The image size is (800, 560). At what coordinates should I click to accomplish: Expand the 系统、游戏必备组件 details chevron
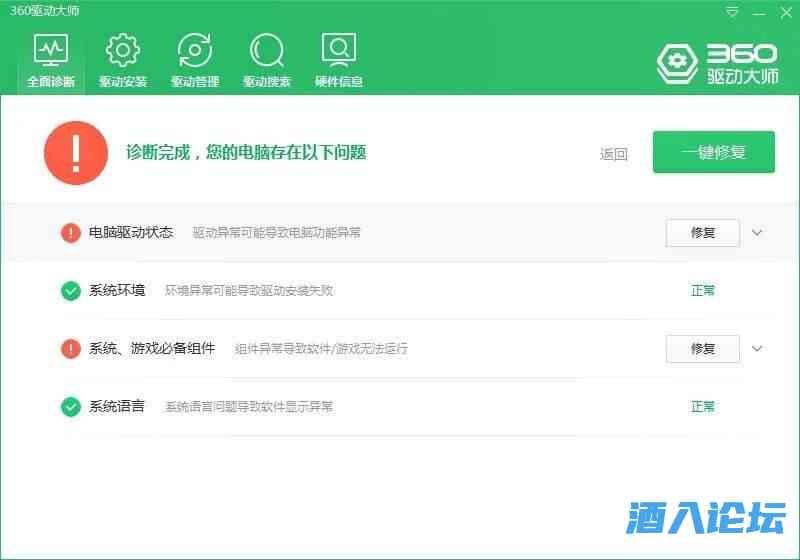[757, 349]
